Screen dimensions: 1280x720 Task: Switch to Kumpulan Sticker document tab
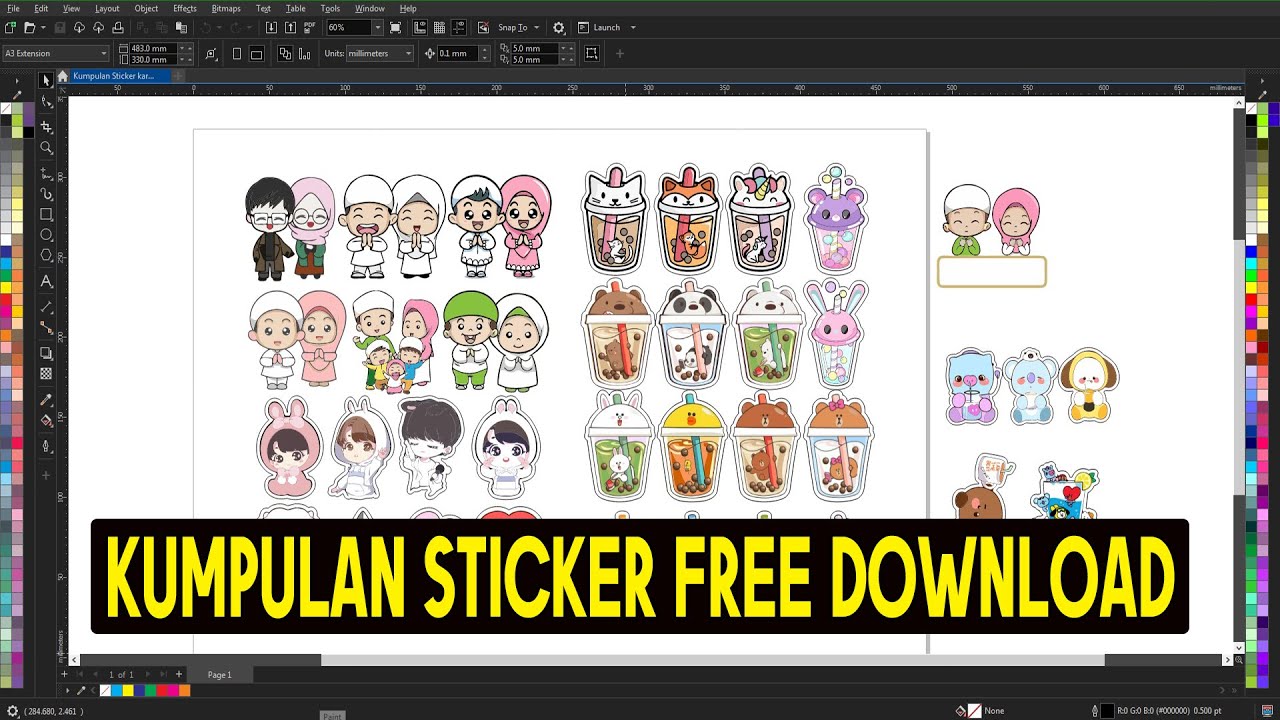click(120, 76)
